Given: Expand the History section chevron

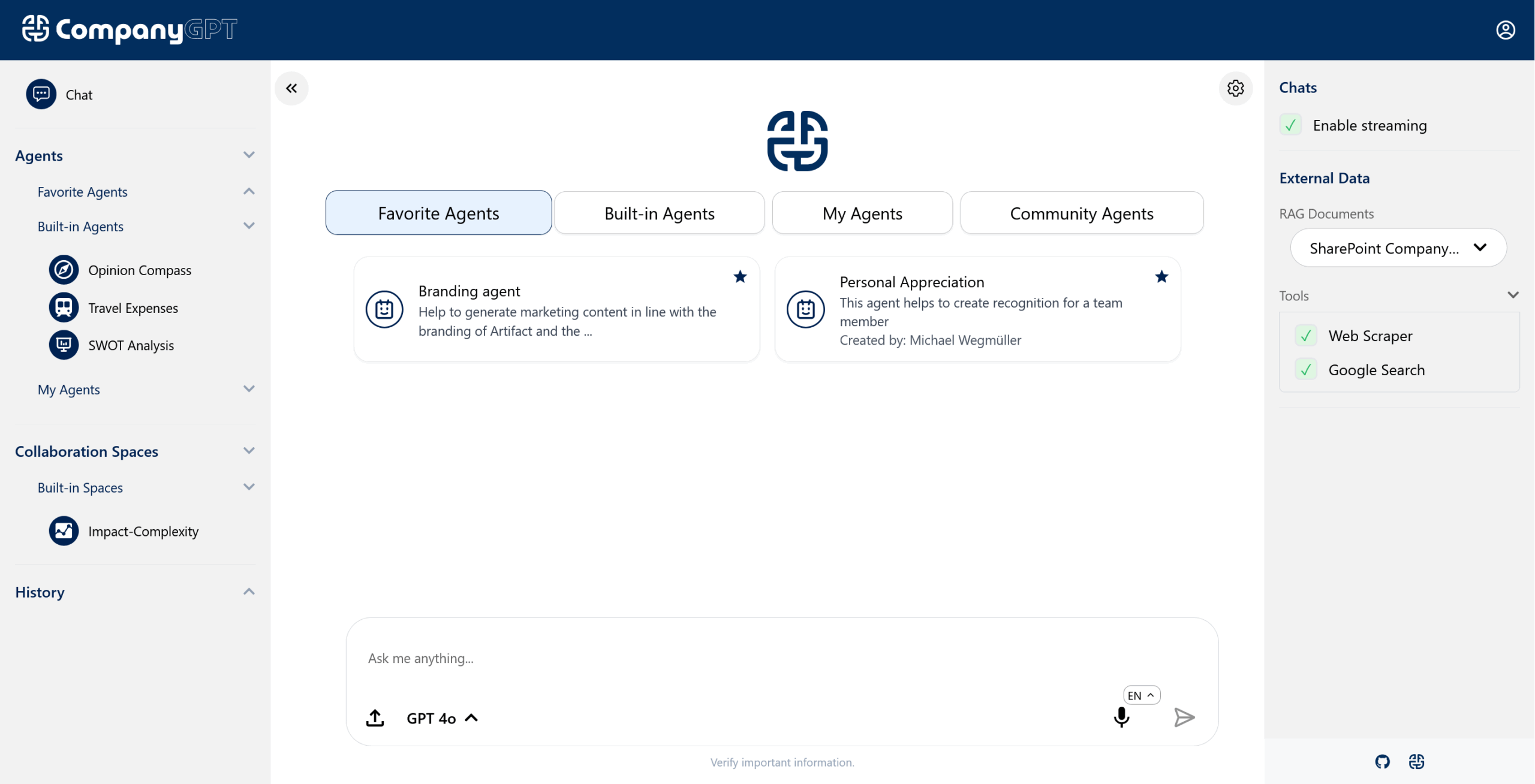Looking at the screenshot, I should 249,592.
